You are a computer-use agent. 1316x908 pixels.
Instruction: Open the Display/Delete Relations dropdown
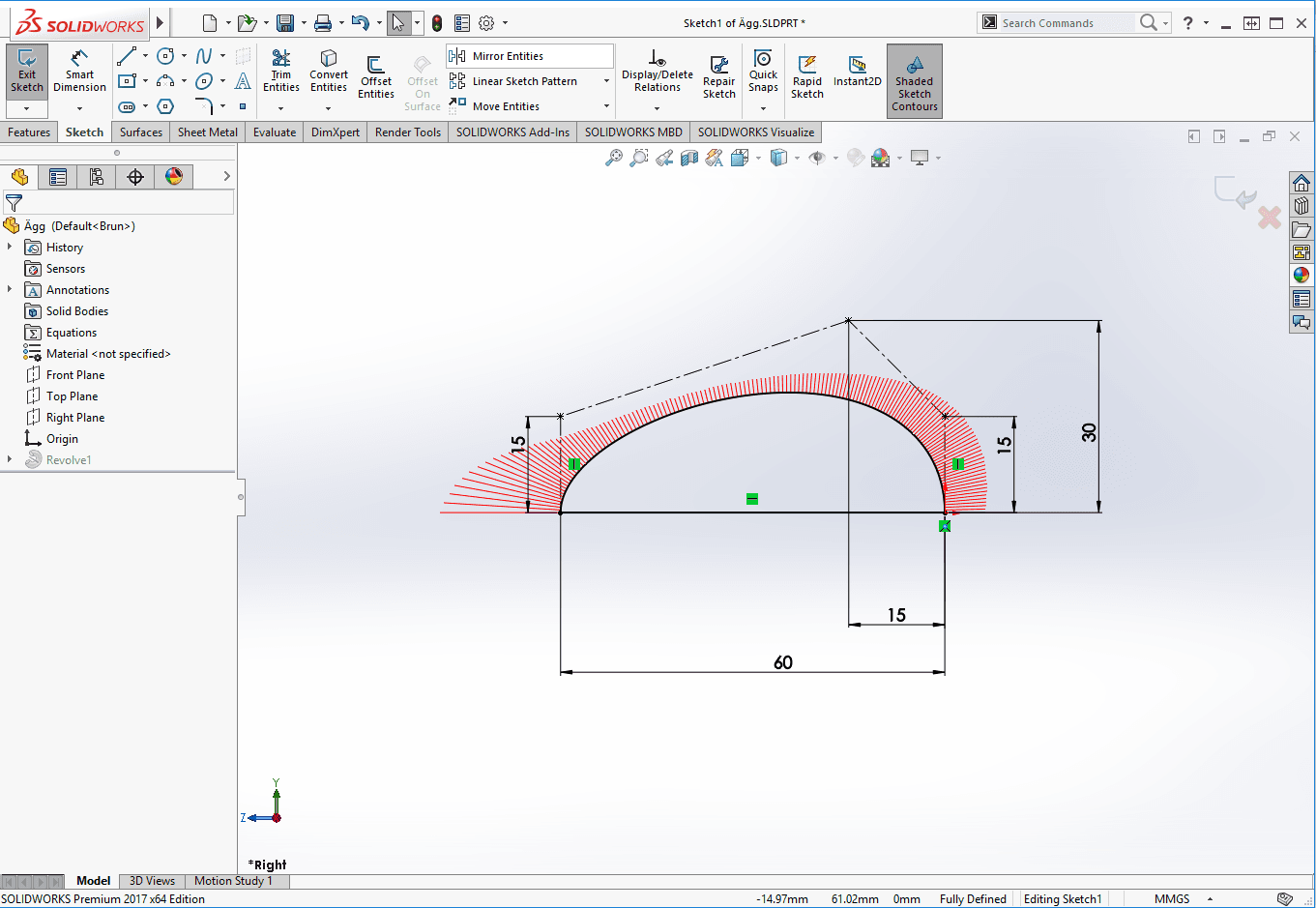(x=657, y=107)
